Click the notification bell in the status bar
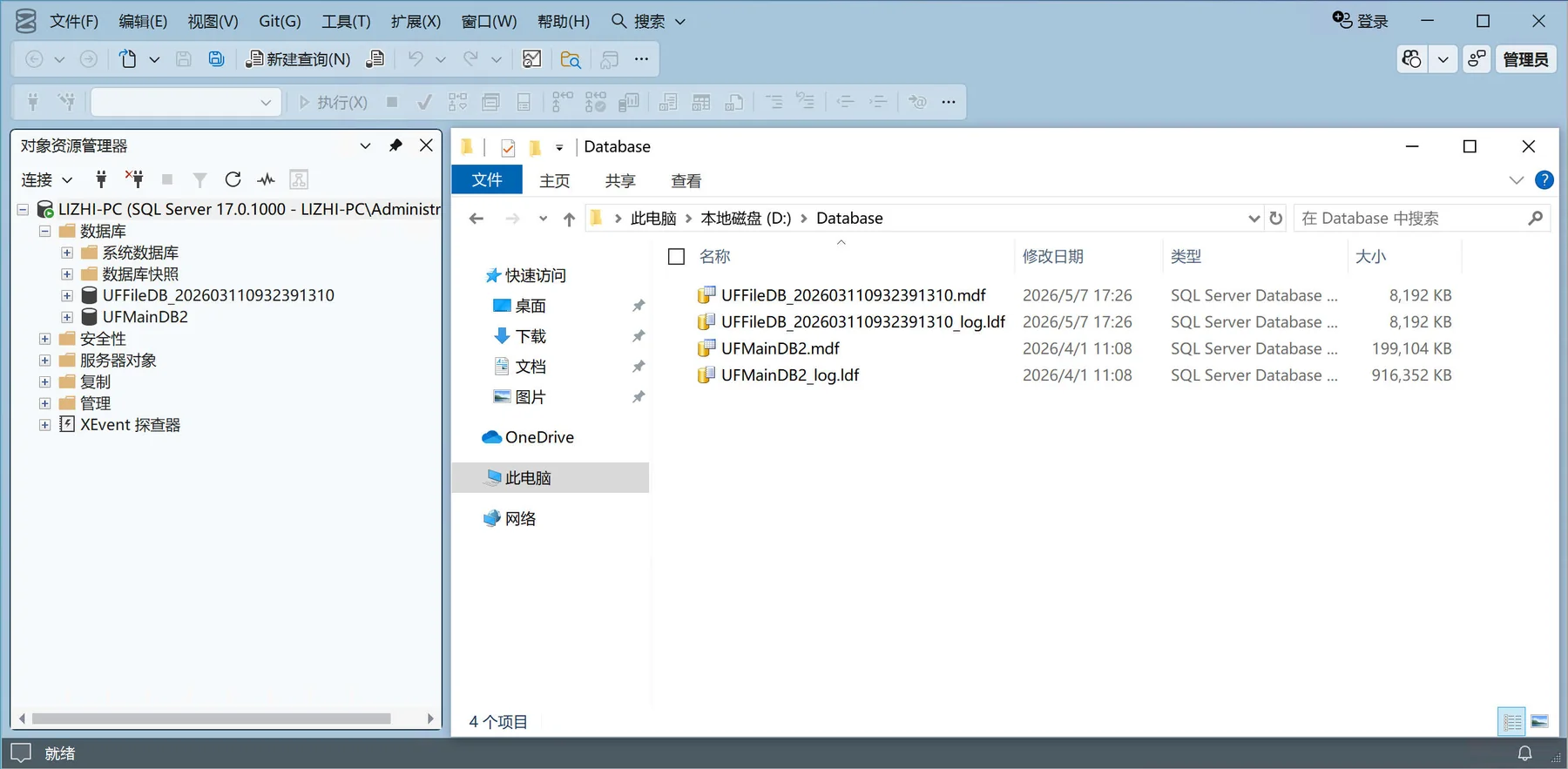This screenshot has width=1568, height=769. click(x=1524, y=753)
